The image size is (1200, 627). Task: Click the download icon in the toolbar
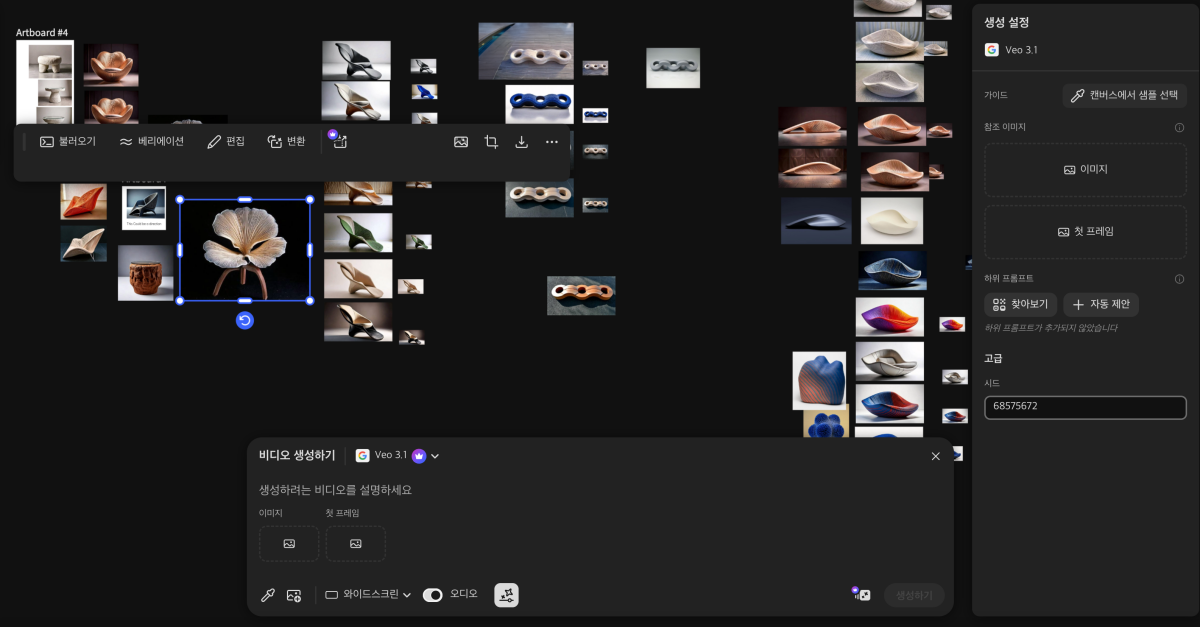[521, 142]
